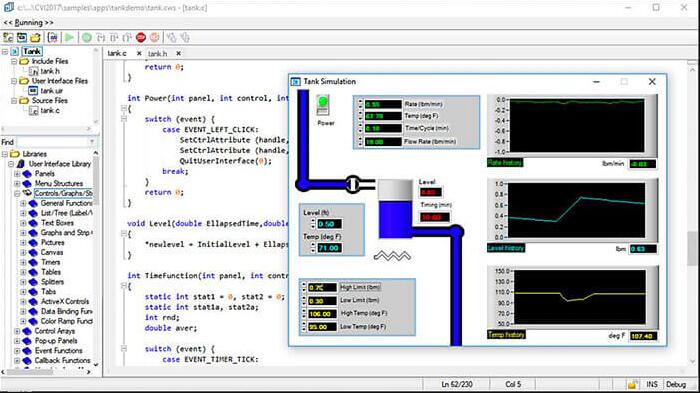Screen dimensions: 700x393
Task: Click the Find input field
Action: point(52,142)
